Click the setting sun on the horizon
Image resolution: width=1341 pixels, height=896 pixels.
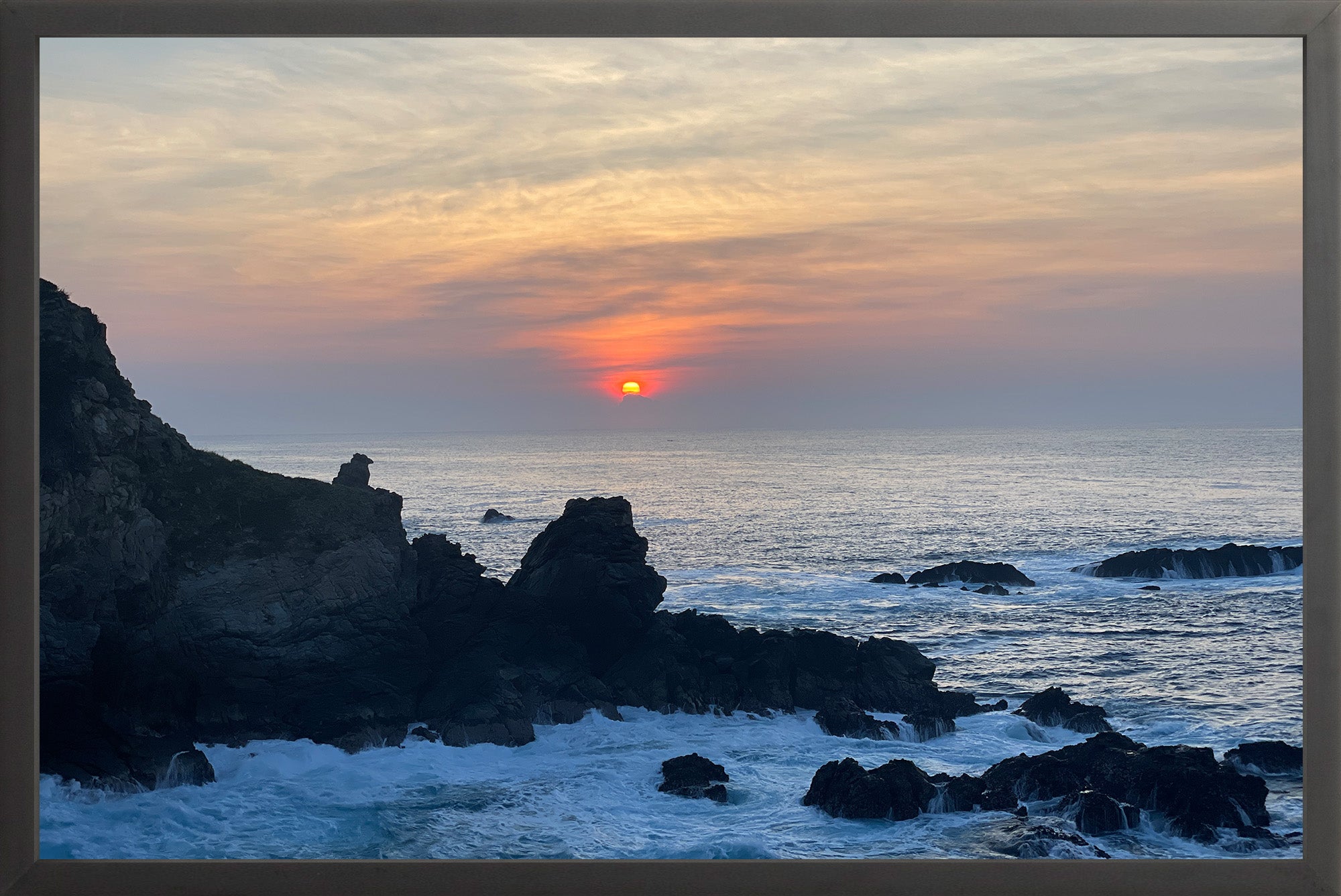(631, 387)
